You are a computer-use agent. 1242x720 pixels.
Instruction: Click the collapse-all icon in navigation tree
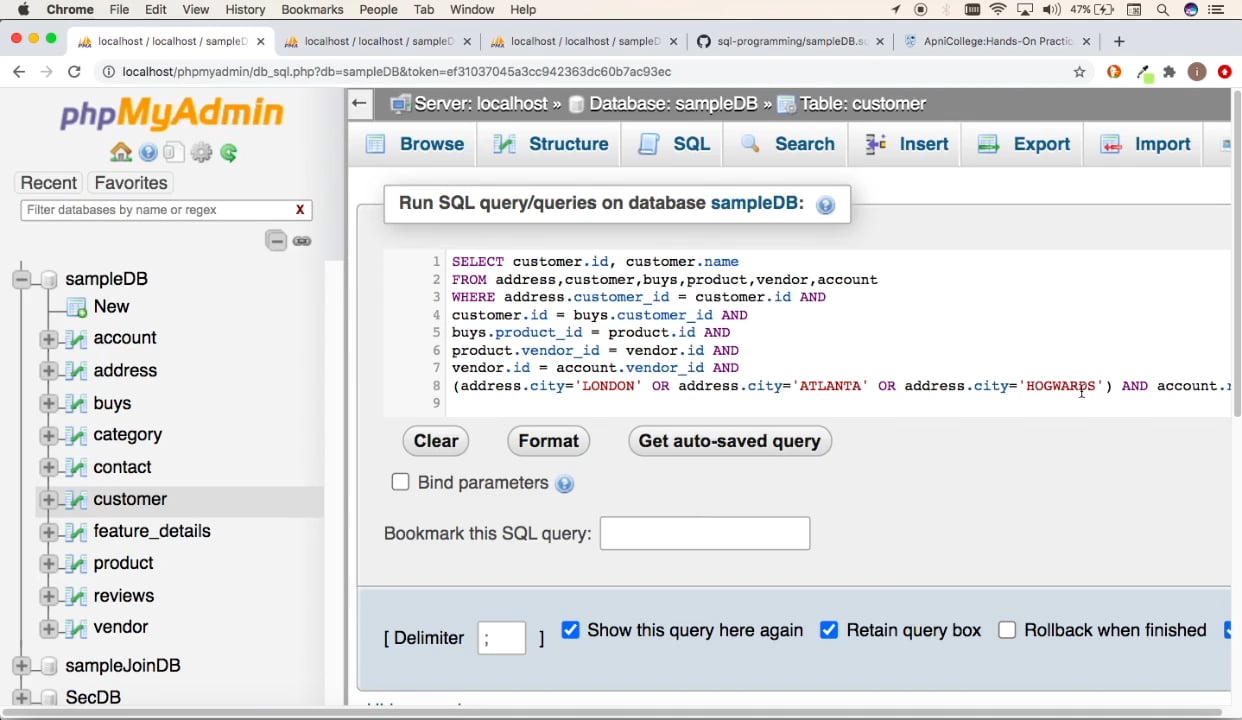276,241
